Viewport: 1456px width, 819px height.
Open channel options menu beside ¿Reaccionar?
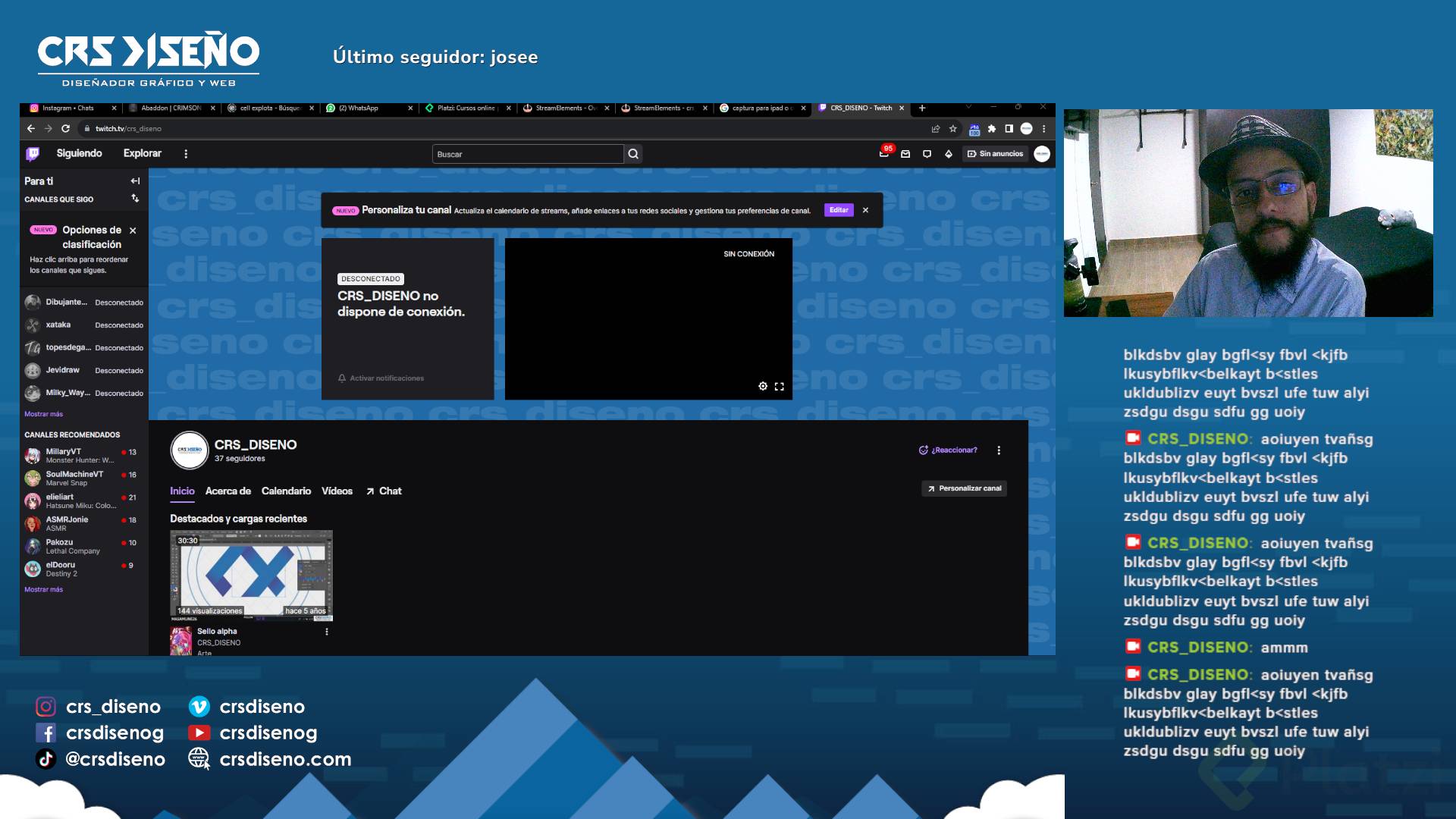pos(999,450)
